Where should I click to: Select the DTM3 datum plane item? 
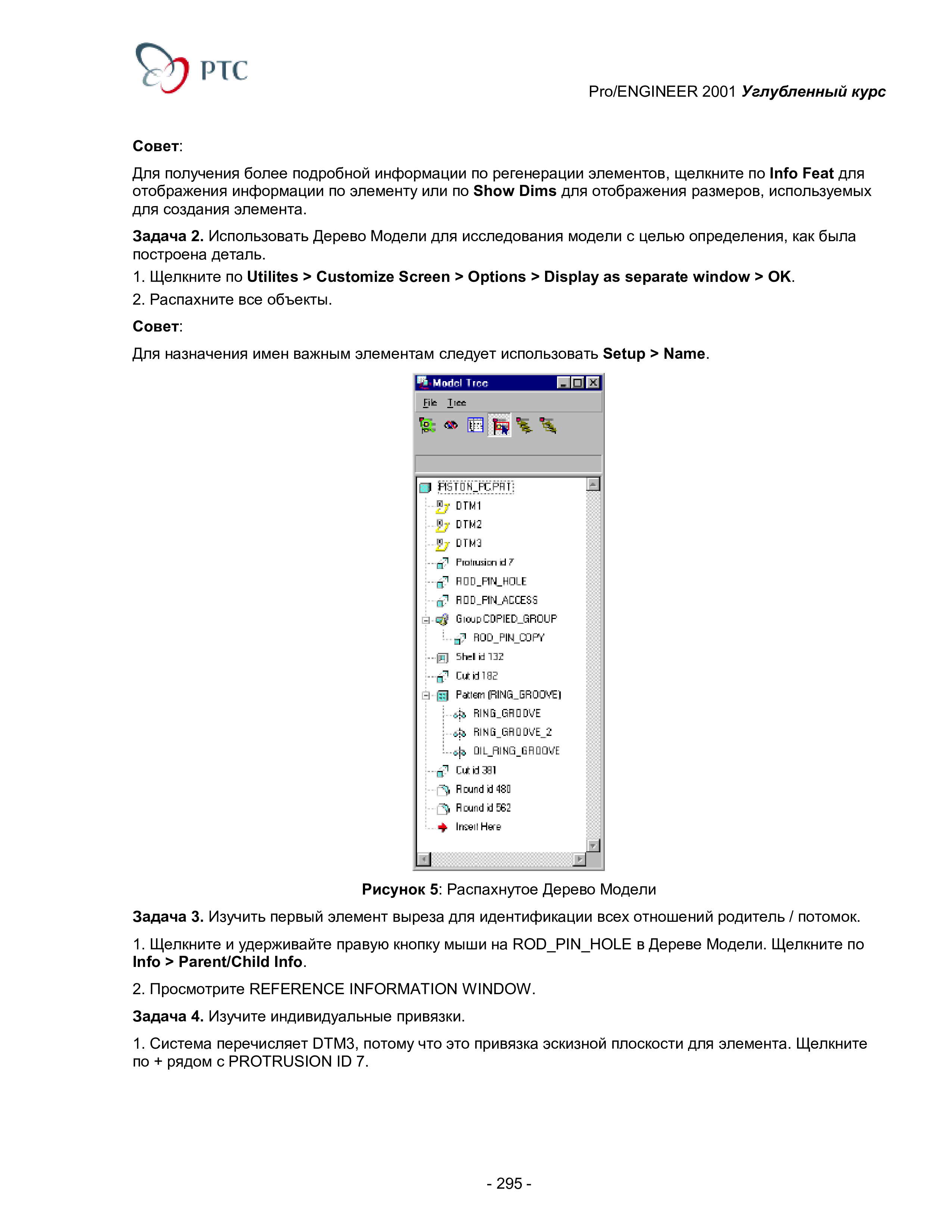coord(468,543)
